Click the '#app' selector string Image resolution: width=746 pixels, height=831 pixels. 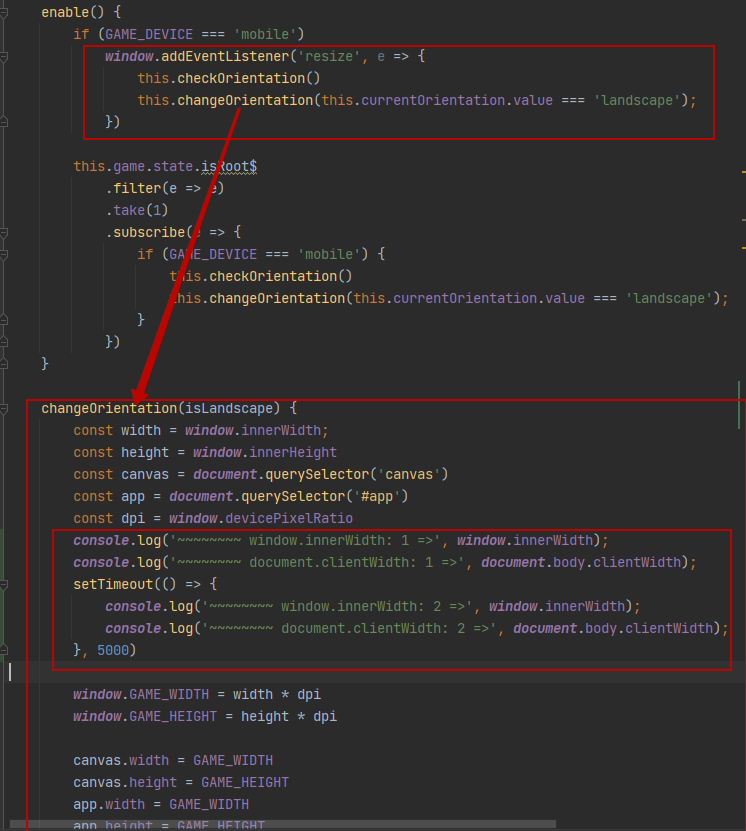coord(377,496)
